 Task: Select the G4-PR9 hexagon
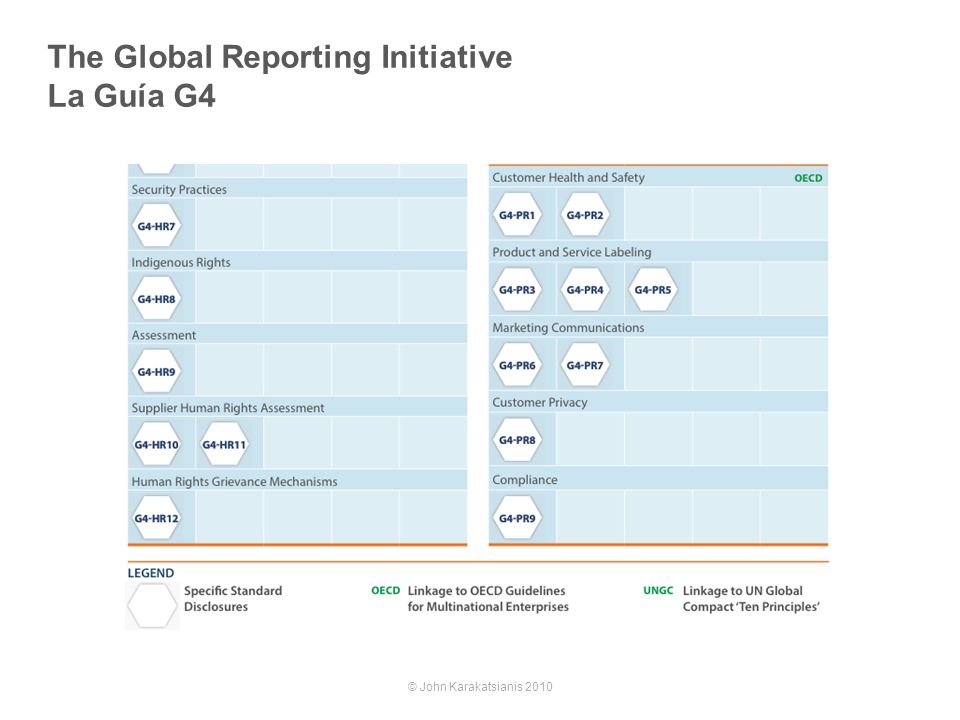(x=517, y=518)
